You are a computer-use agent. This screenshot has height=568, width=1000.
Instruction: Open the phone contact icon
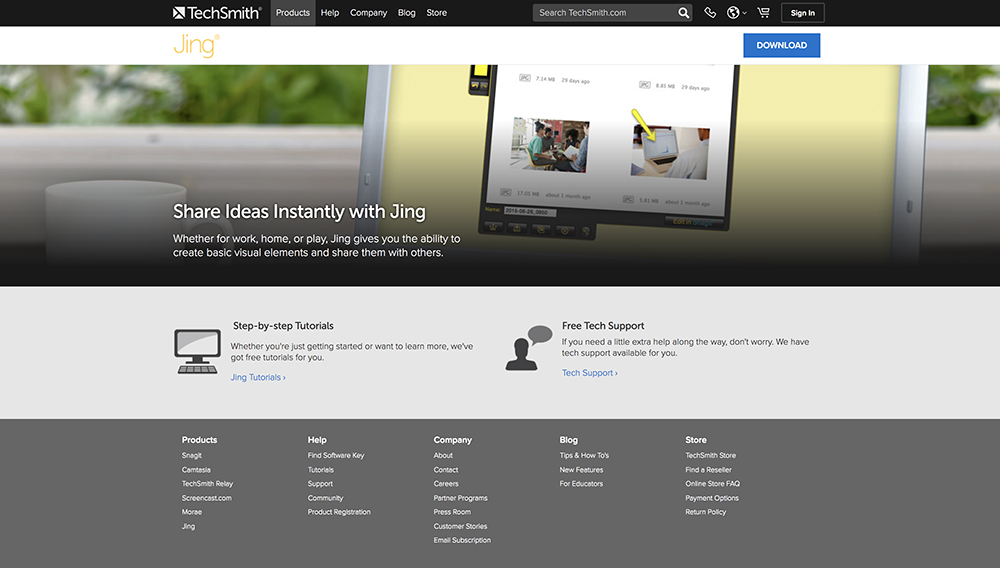710,13
